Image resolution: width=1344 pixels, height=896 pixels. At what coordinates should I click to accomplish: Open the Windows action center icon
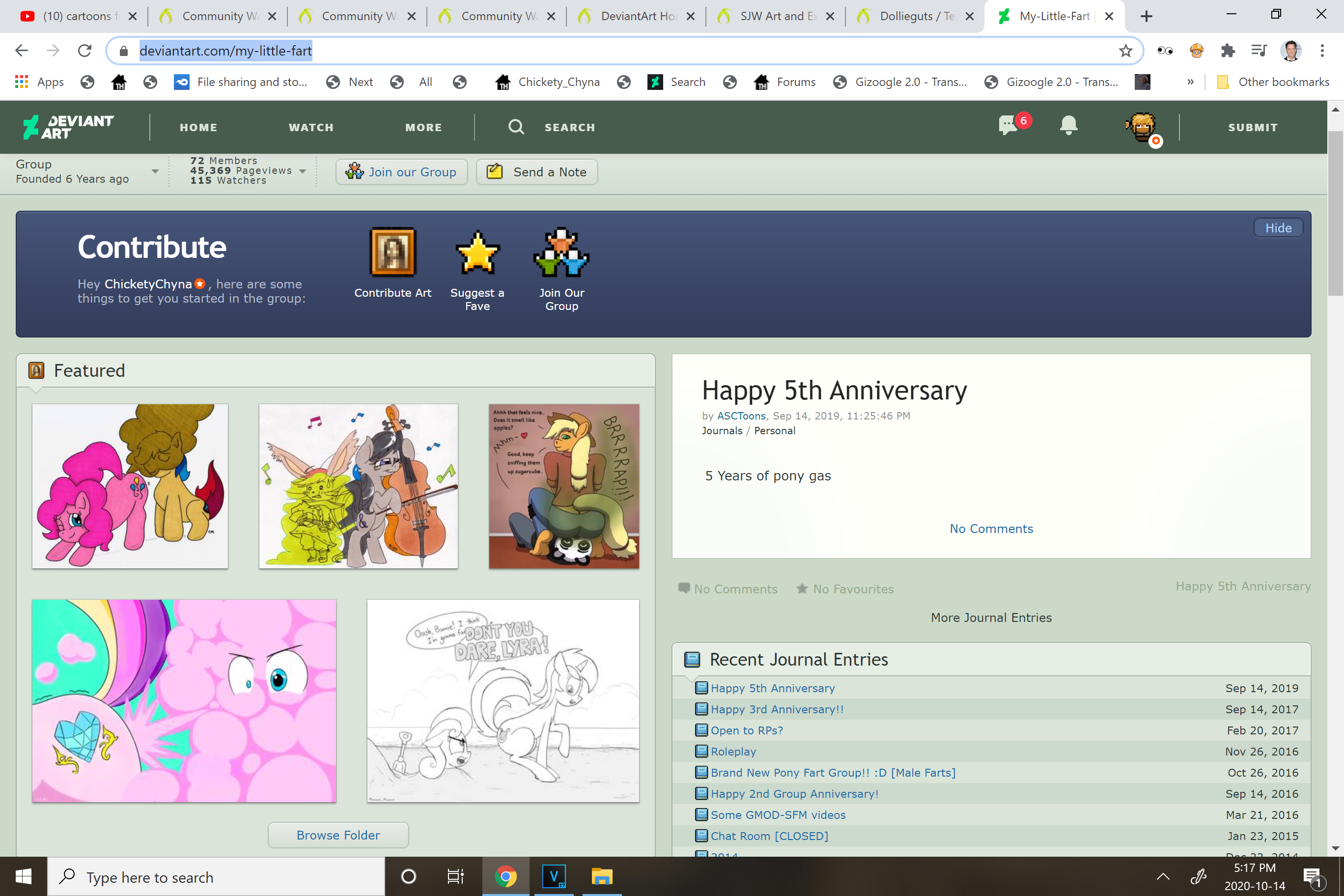click(x=1312, y=876)
